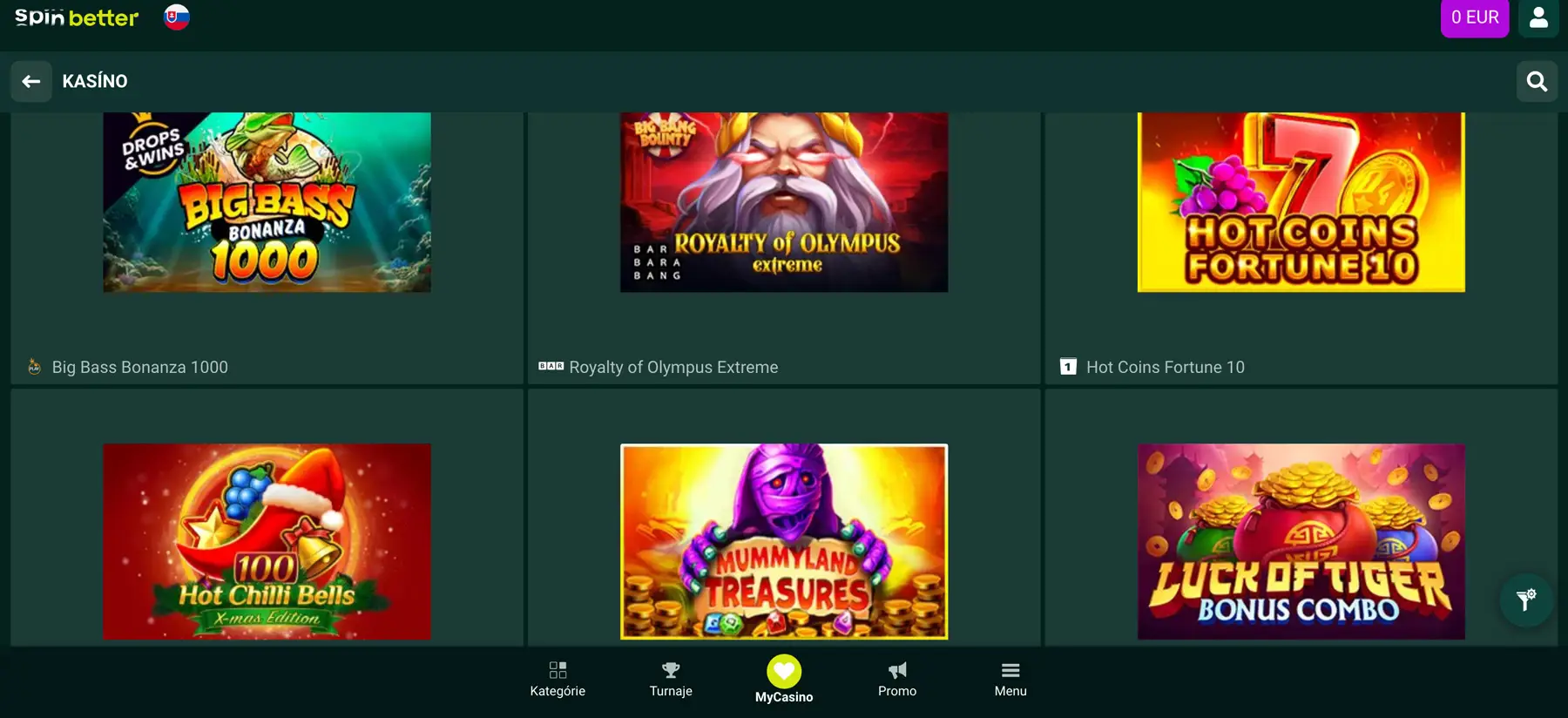Open the casino search magnifier
1568x718 pixels.
(x=1537, y=81)
